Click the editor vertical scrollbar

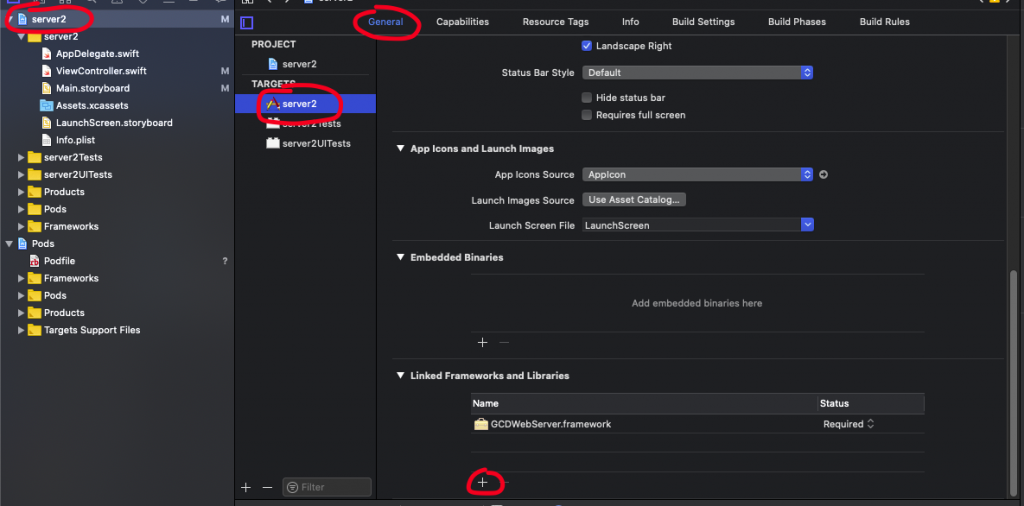coord(1014,382)
